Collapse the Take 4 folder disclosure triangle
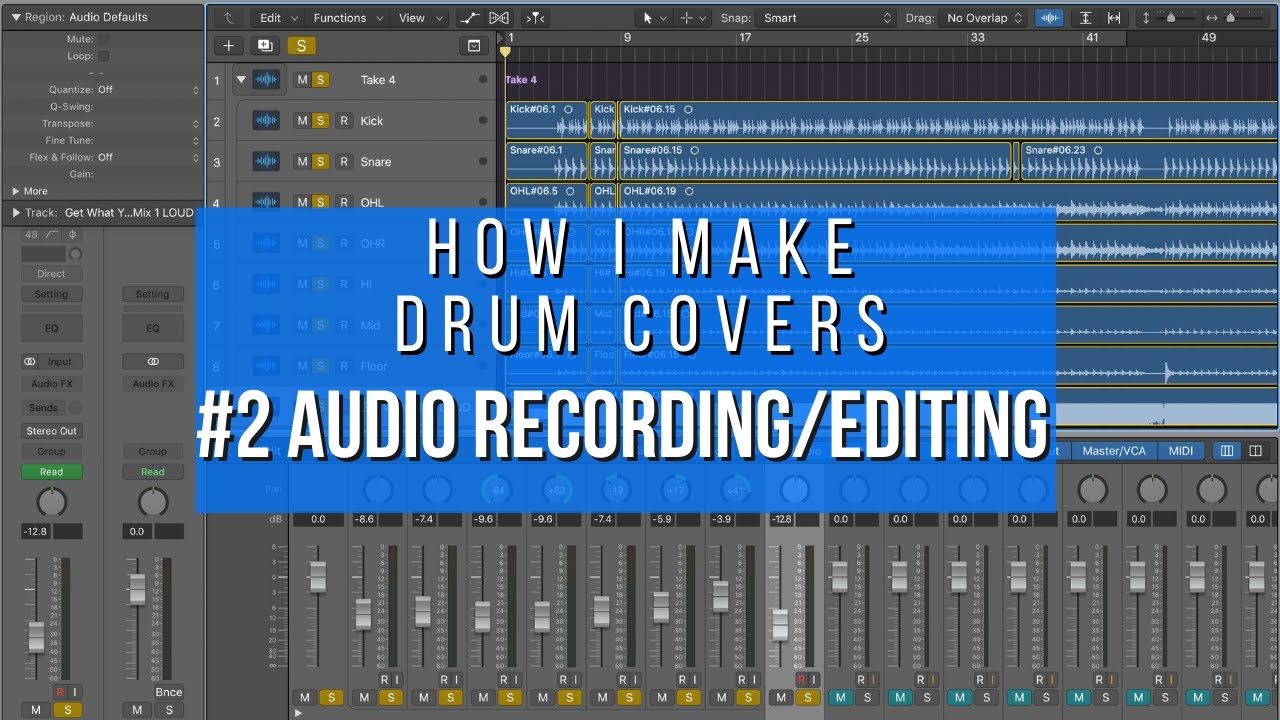The height and width of the screenshot is (720, 1280). click(x=241, y=80)
